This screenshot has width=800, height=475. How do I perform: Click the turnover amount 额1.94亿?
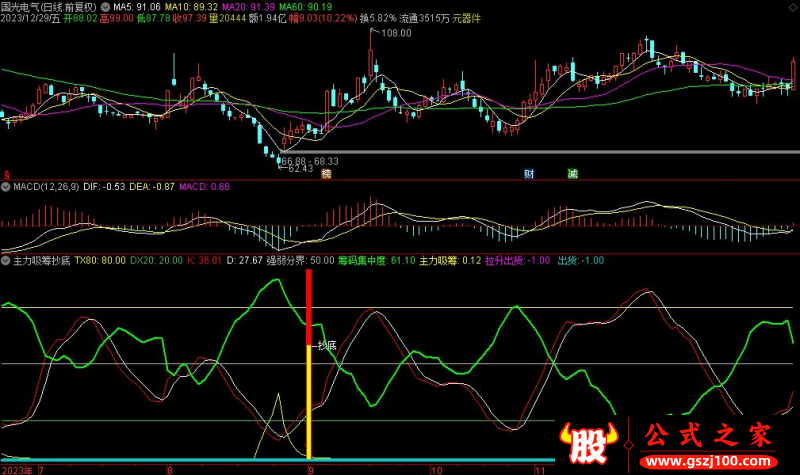[268, 18]
